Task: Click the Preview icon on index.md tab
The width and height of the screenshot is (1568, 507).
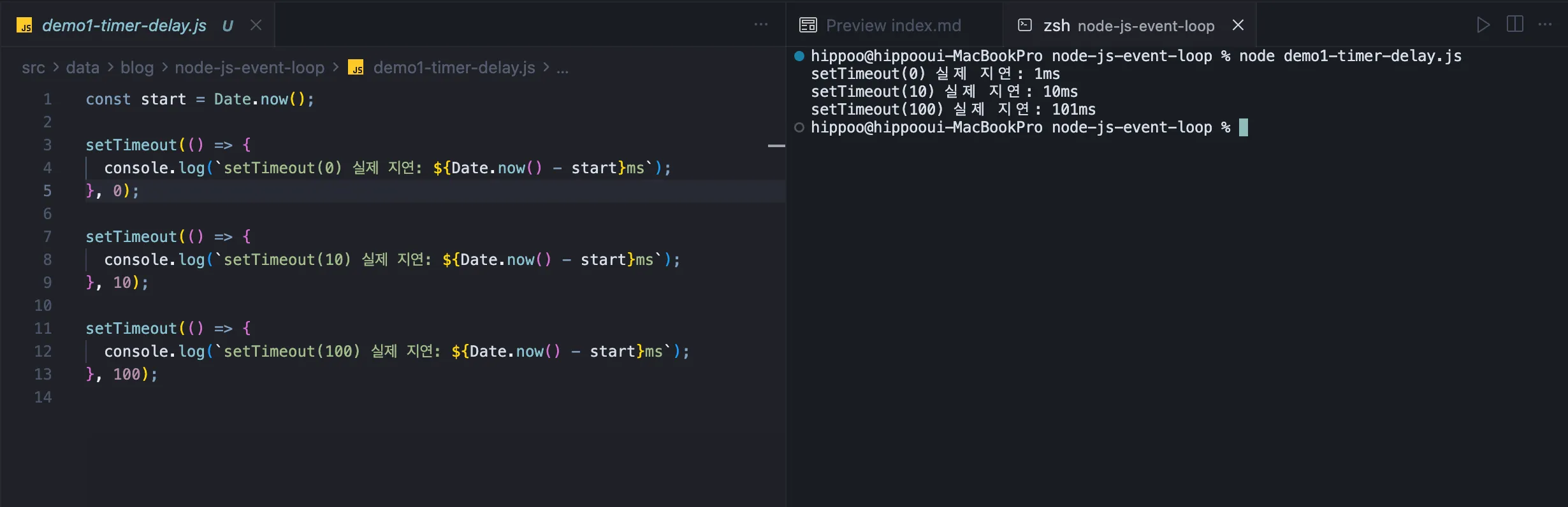Action: pyautogui.click(x=808, y=25)
